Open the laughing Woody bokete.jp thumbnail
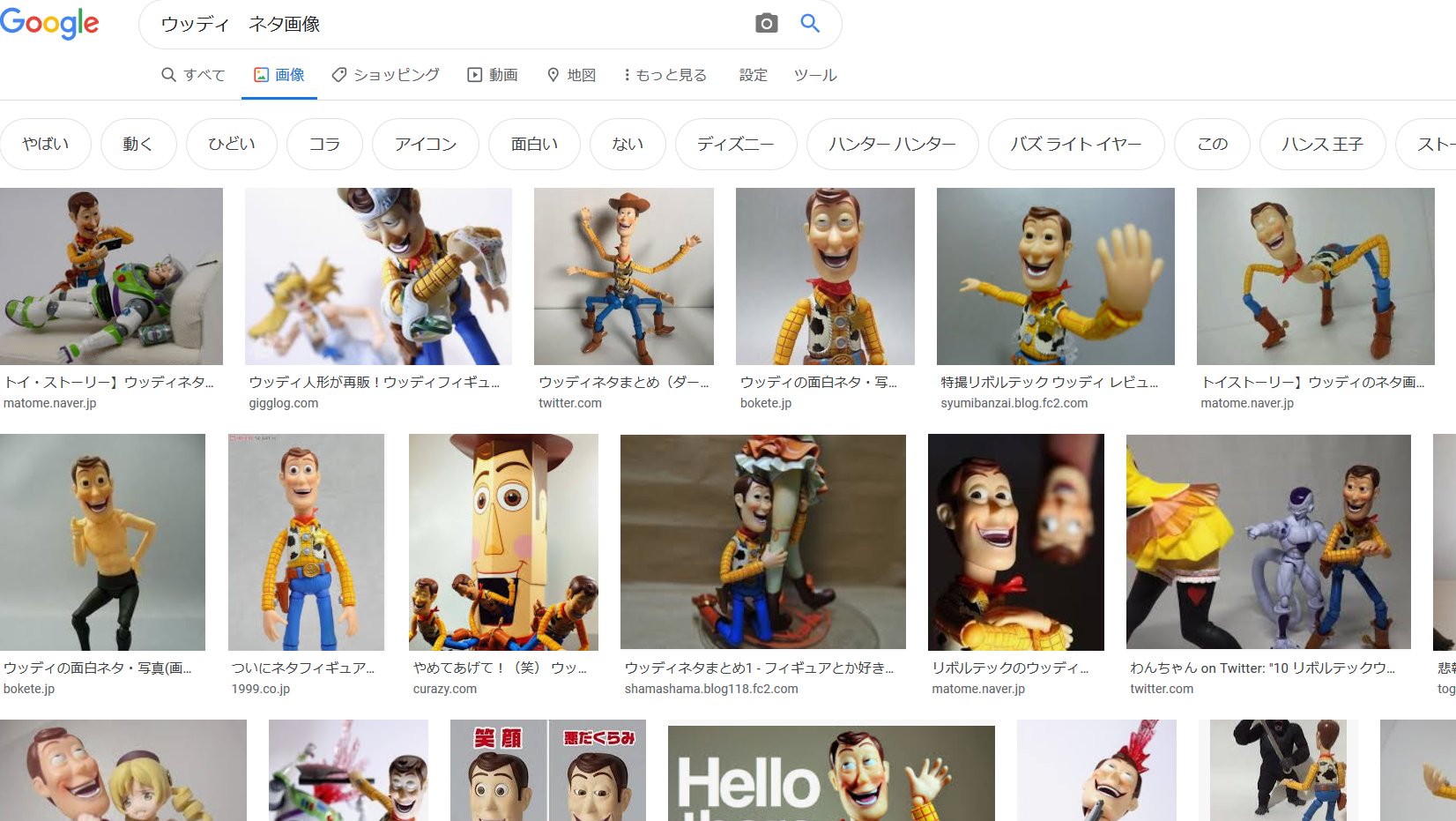 tap(825, 276)
